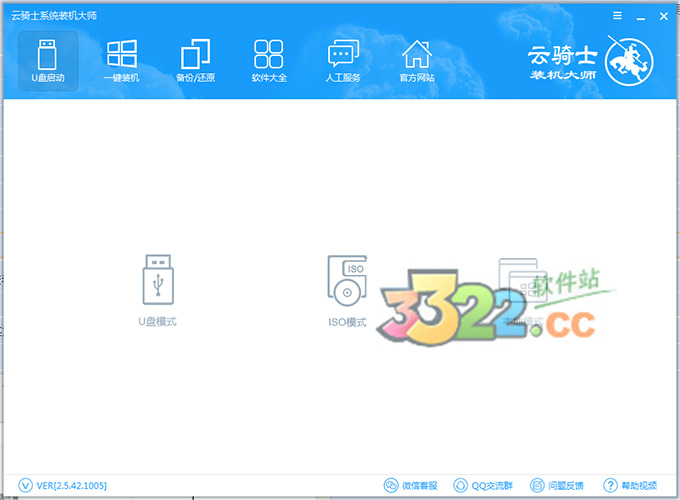The image size is (680, 500).
Task: Open 微信客服 support
Action: pyautogui.click(x=411, y=485)
